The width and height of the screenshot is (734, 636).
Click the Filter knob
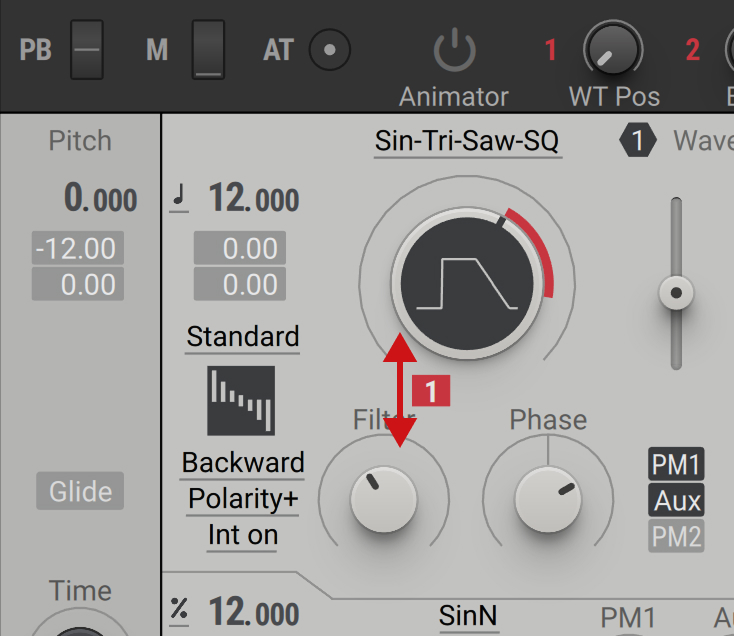click(382, 499)
